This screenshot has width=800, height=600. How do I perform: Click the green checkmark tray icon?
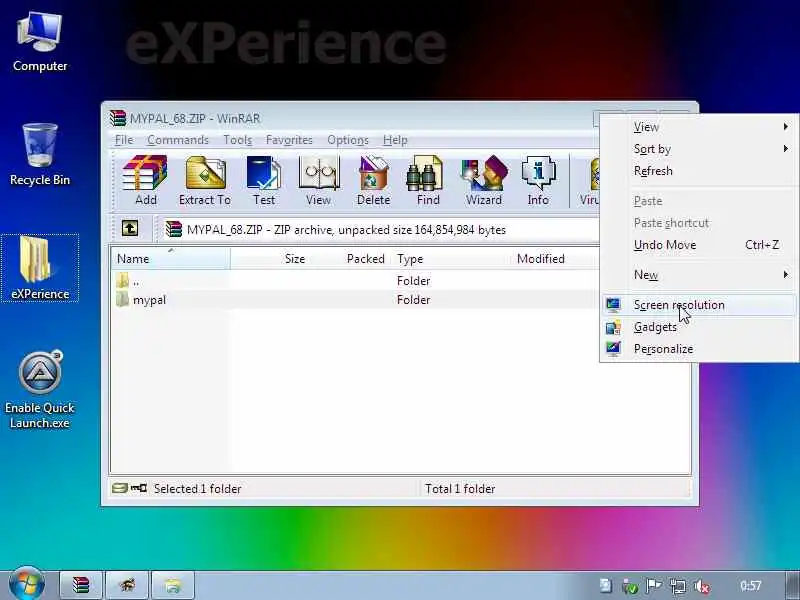[631, 587]
